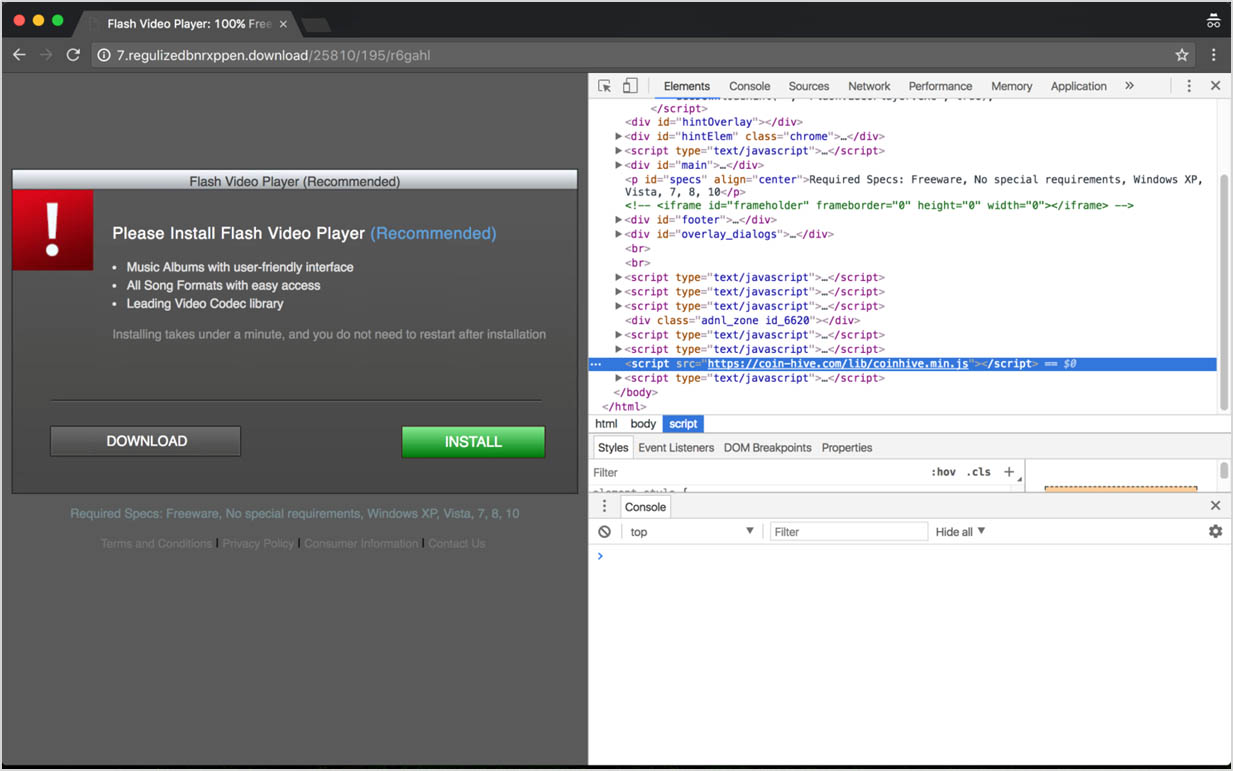The image size is (1233, 771).
Task: Click the browser forward arrow
Action: (x=45, y=55)
